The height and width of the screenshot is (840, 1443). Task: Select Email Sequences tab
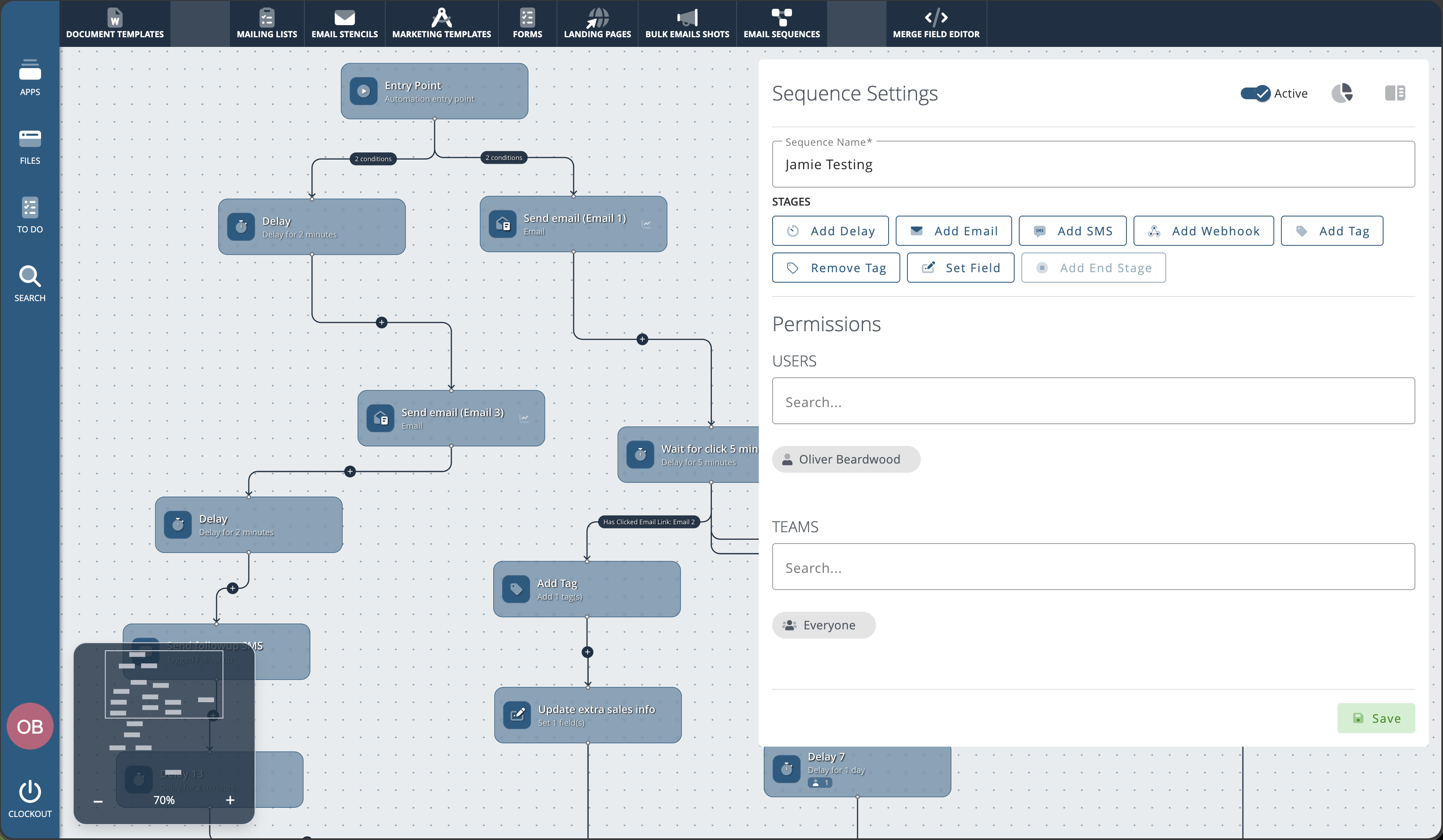782,23
